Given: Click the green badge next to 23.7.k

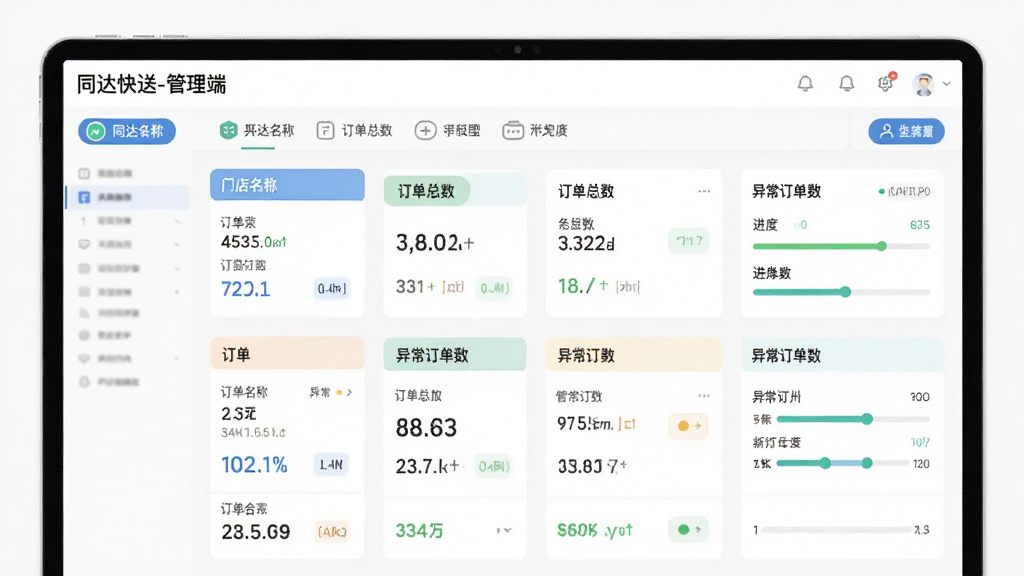Looking at the screenshot, I should point(493,466).
